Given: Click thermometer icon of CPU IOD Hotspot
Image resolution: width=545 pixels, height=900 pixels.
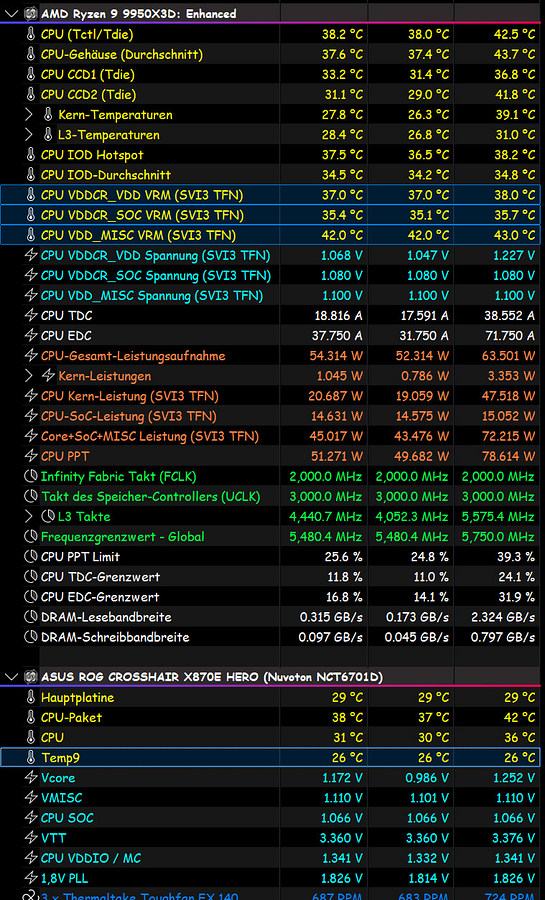Looking at the screenshot, I should pos(31,155).
